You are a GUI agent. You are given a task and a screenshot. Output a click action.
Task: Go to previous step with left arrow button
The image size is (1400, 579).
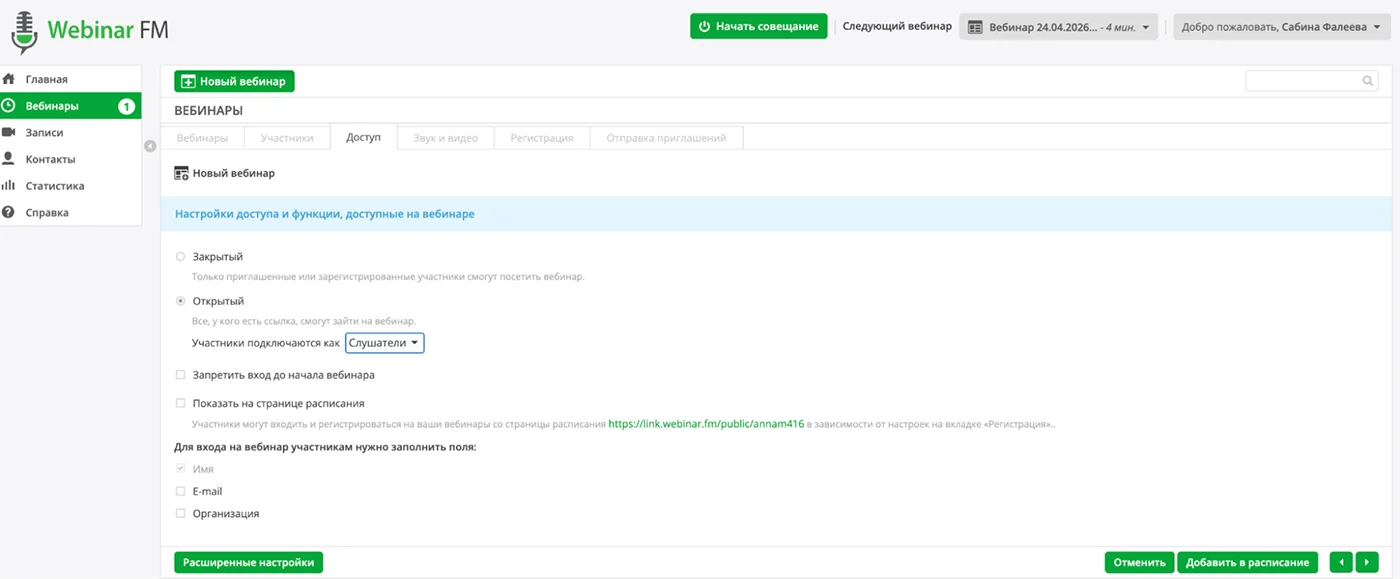point(1341,562)
